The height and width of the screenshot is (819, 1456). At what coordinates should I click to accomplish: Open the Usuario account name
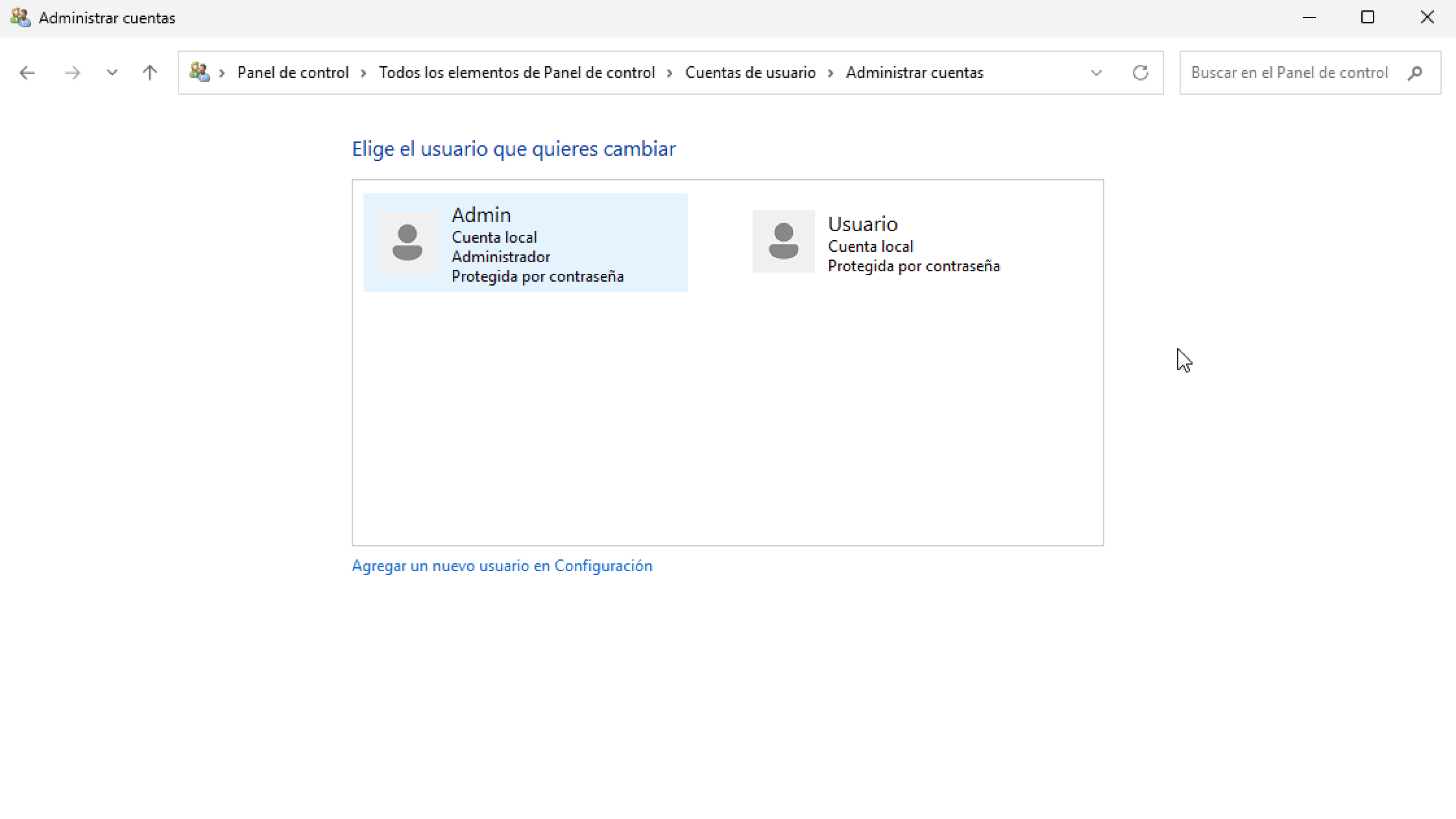863,224
